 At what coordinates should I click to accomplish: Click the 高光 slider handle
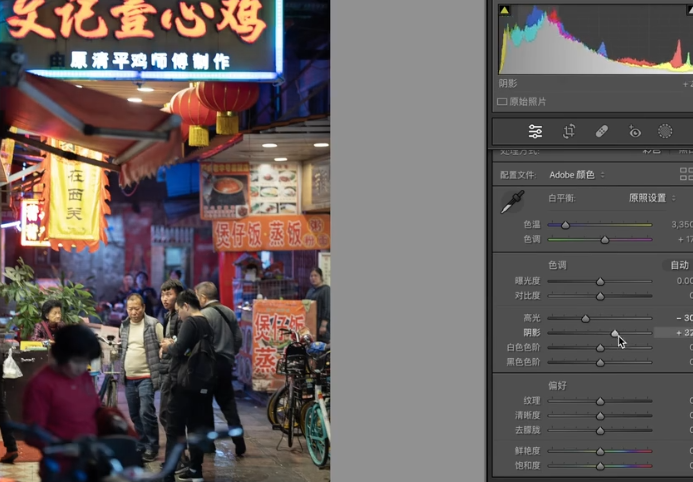pos(585,318)
